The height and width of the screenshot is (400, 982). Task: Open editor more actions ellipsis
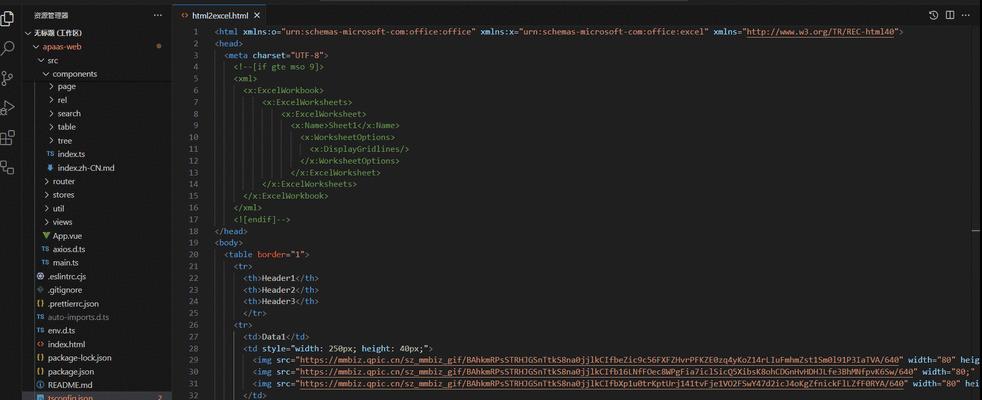(967, 15)
